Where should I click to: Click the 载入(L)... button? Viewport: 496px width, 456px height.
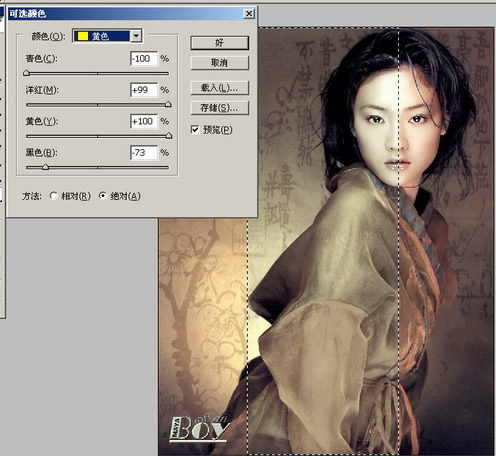tap(219, 88)
